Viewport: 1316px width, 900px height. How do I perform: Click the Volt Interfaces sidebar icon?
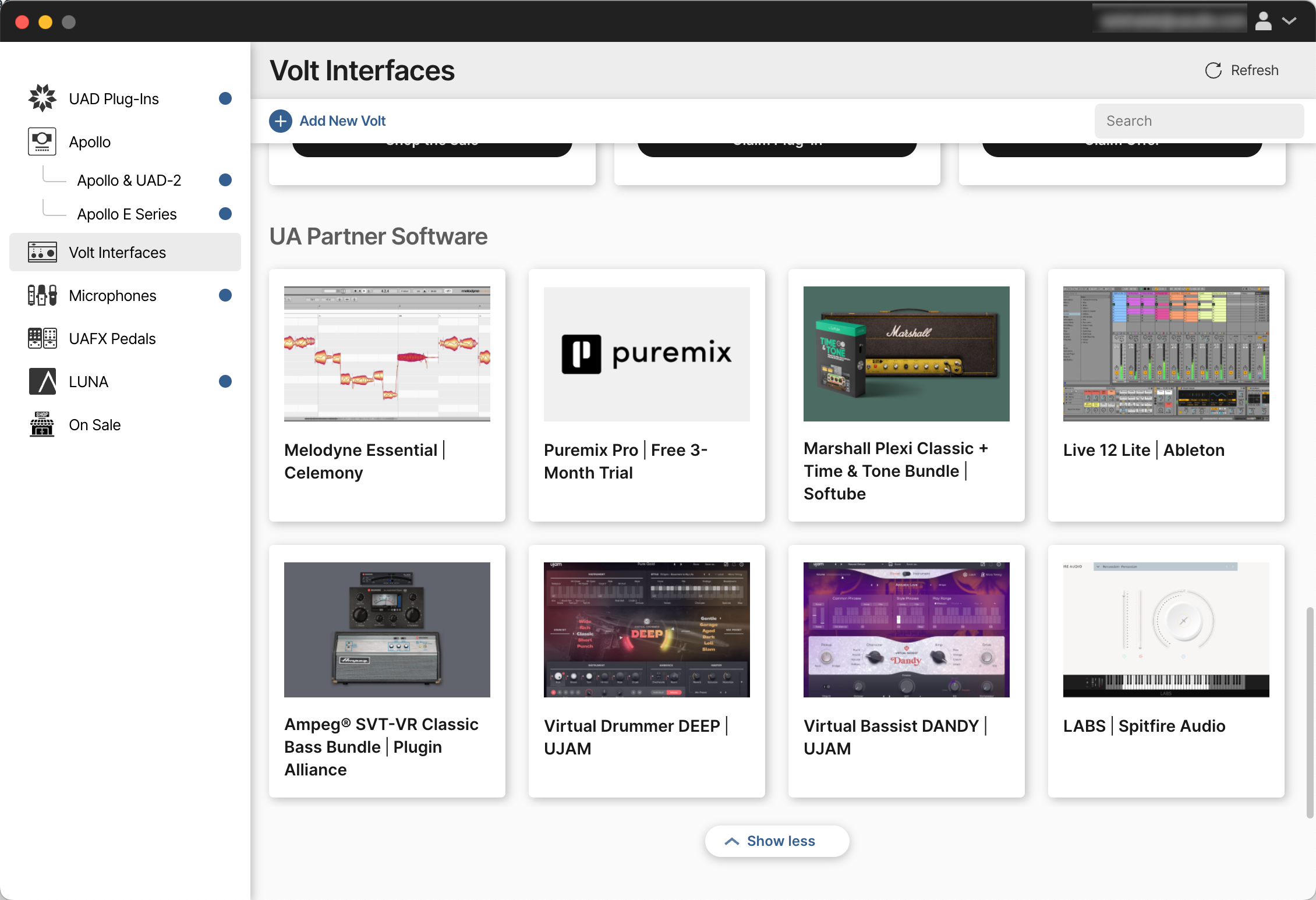pos(42,252)
